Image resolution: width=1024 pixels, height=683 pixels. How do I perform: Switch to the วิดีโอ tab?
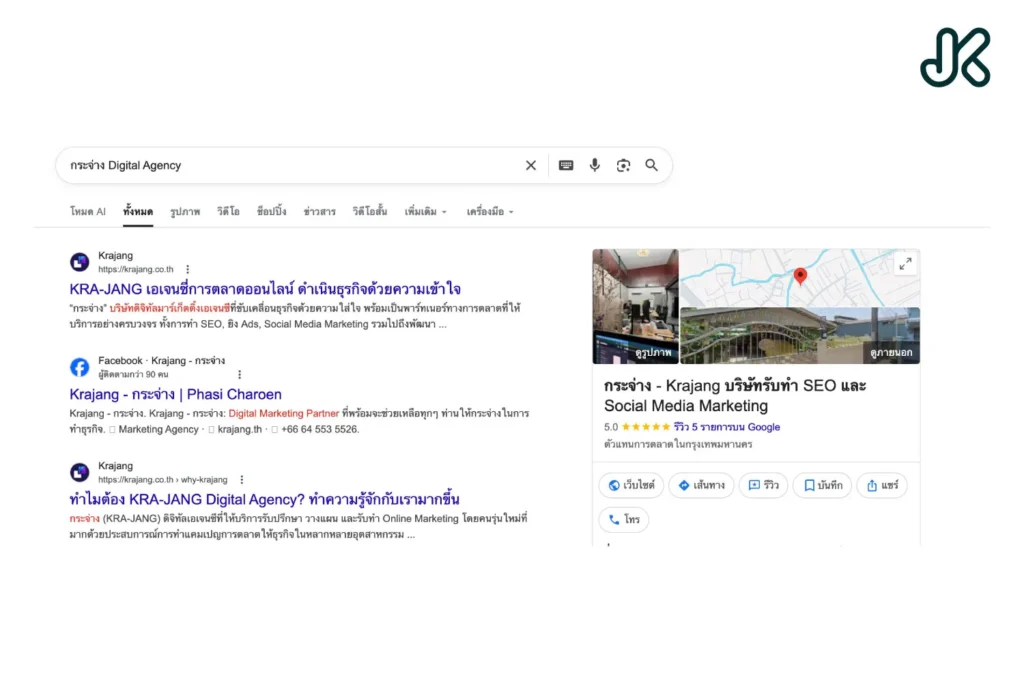(x=228, y=212)
